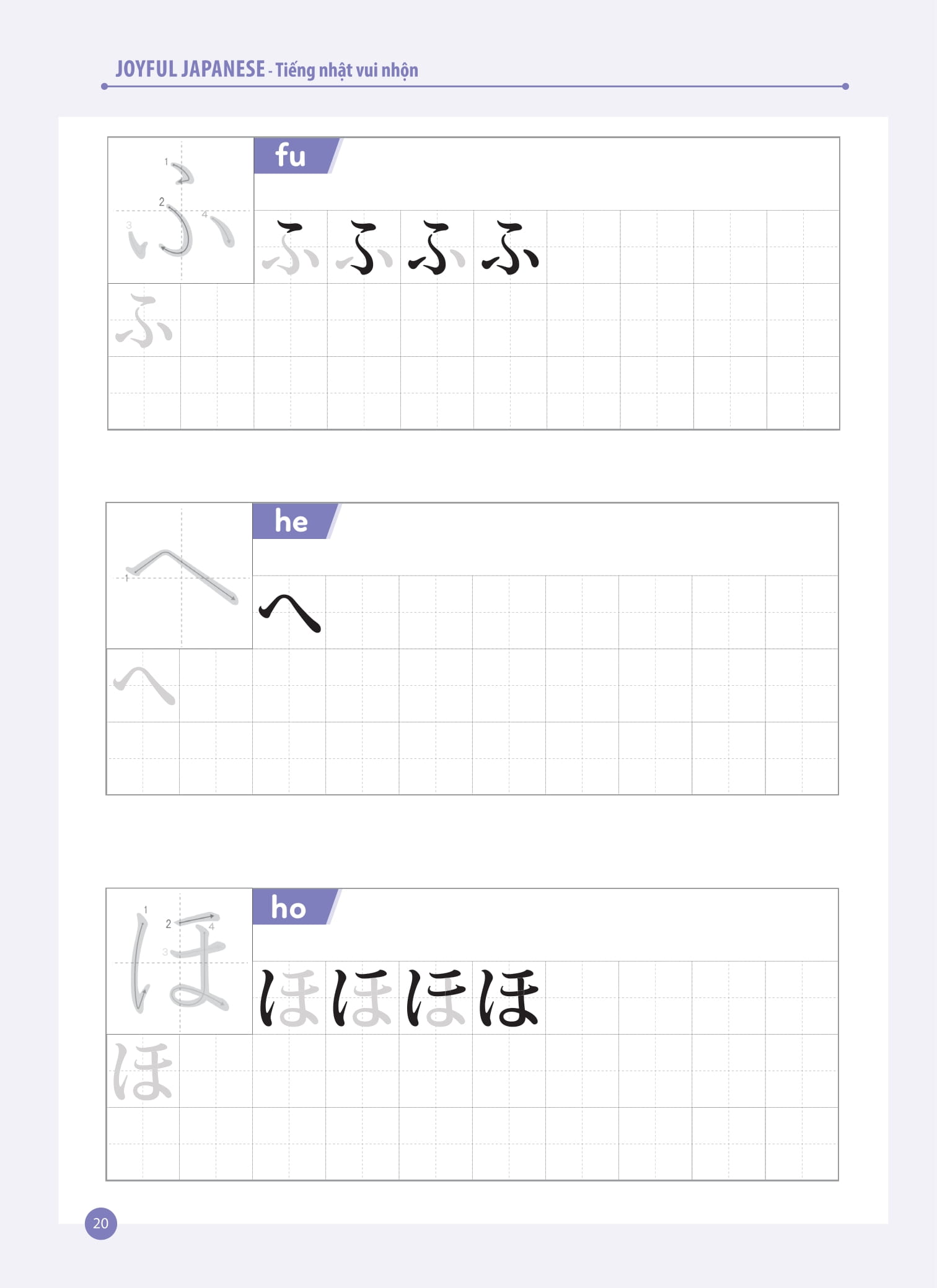The image size is (937, 1288).
Task: Click the bold black へ practice character
Action: click(x=289, y=613)
